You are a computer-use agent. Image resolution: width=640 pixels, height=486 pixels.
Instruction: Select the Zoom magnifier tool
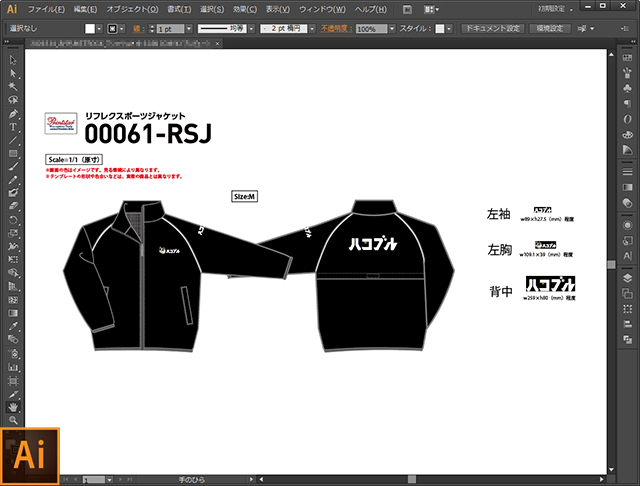[13, 420]
